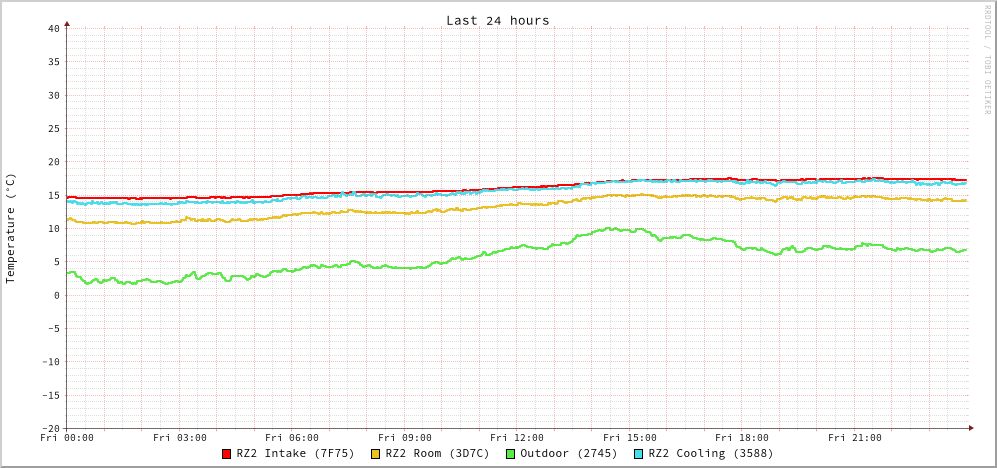This screenshot has width=997, height=468.
Task: Click the arrowhead at the time axis end
Action: tap(970, 428)
